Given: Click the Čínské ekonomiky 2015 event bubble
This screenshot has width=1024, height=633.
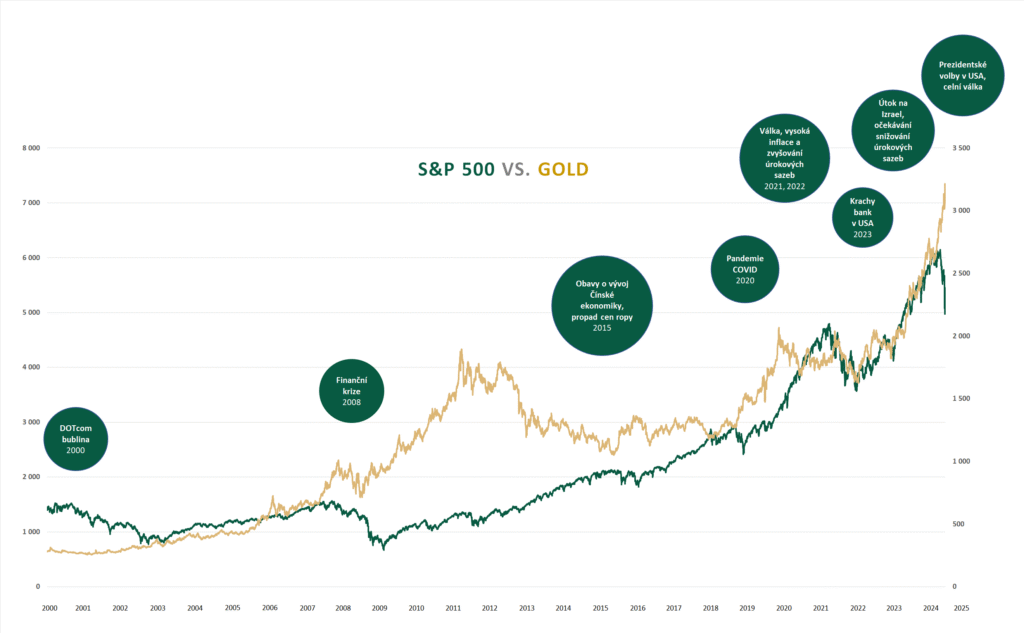Looking at the screenshot, I should 601,306.
